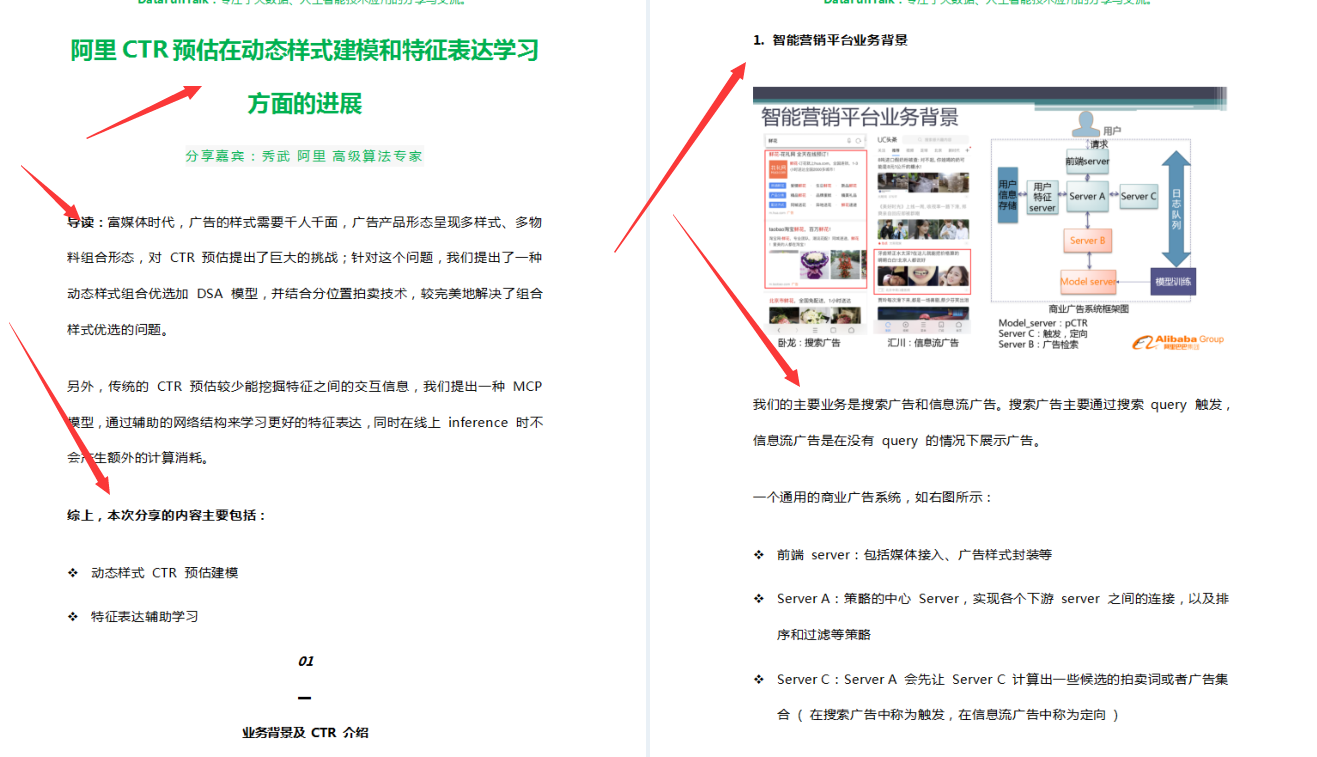This screenshot has height=757, width=1317.
Task: Click the line starting 我们的主要业务是搜索广告
Action: click(991, 404)
